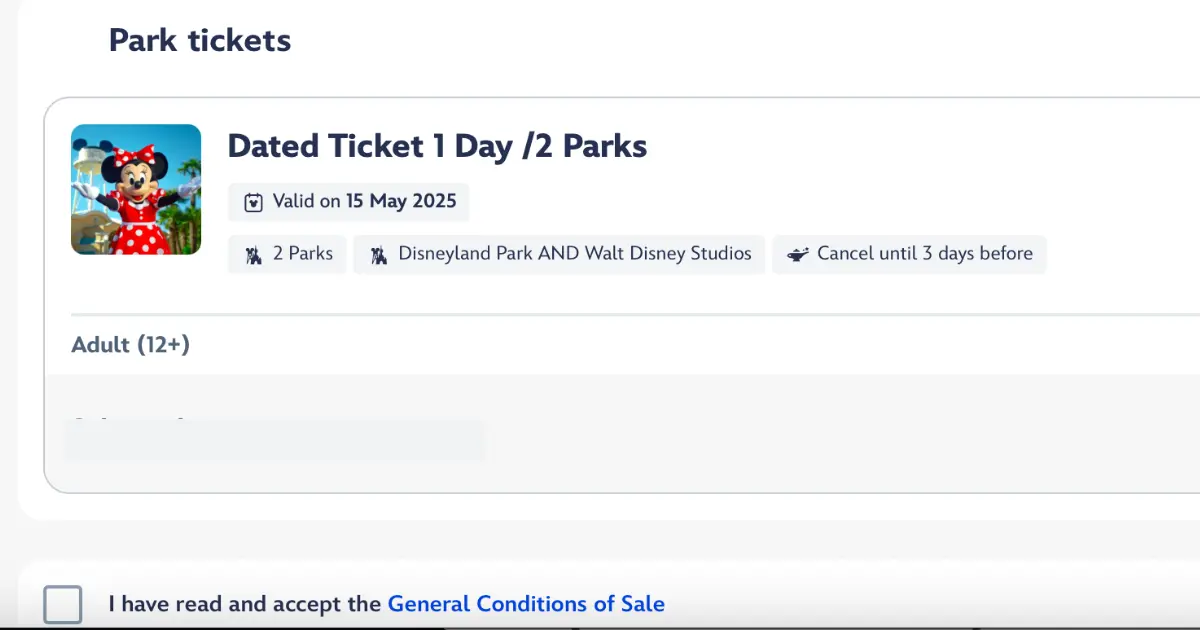Click the blurred grey placeholder bar under Adult

pyautogui.click(x=275, y=439)
